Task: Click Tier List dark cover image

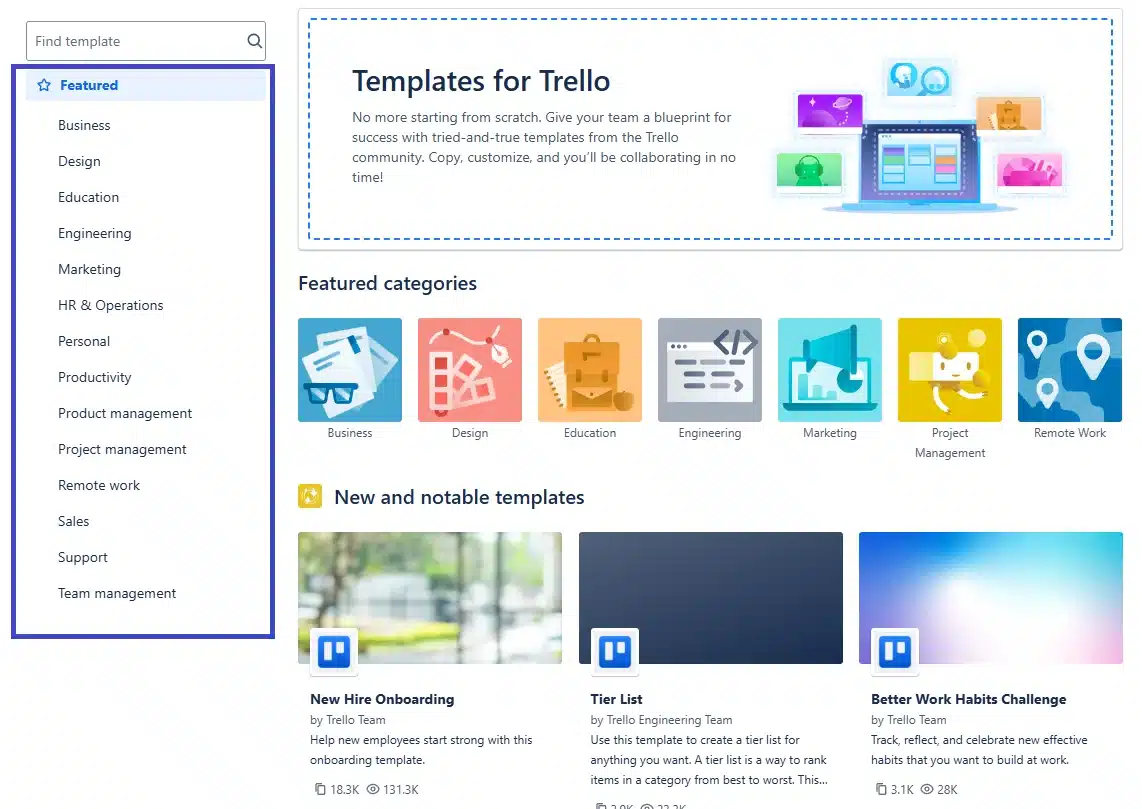Action: [x=711, y=598]
